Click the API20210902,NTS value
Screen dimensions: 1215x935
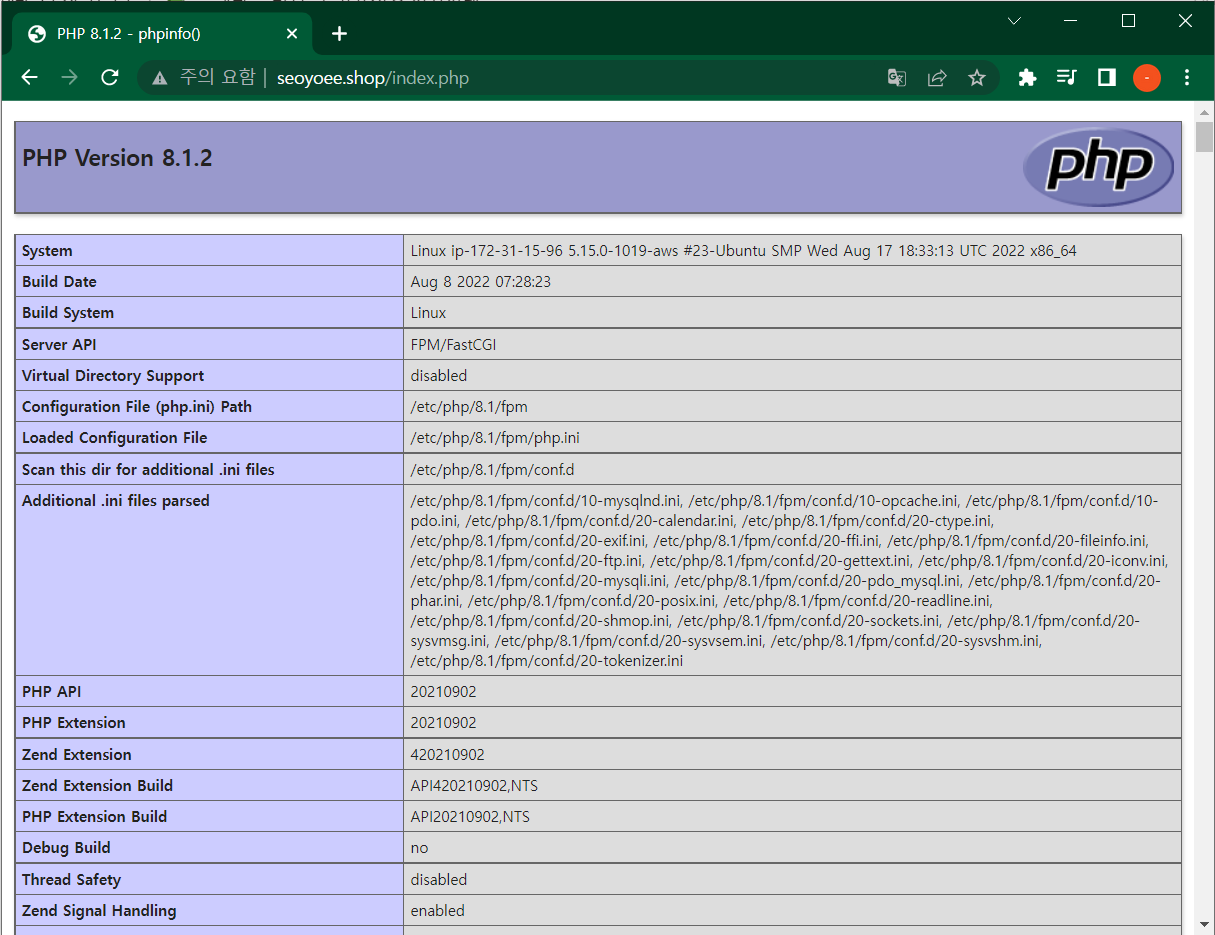[x=470, y=817]
